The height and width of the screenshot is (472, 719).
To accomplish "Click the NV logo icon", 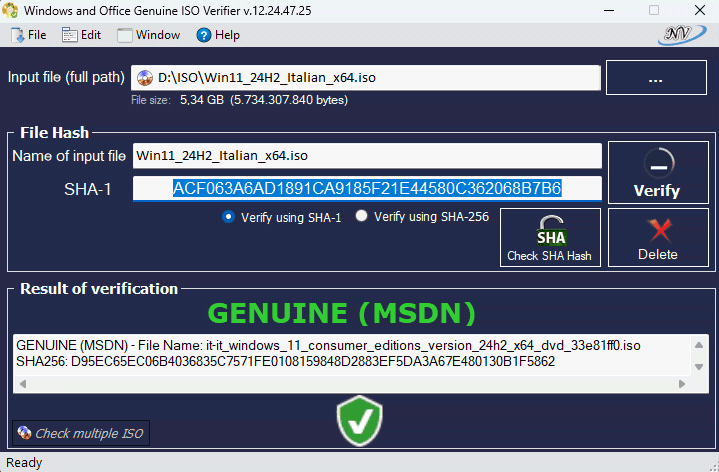I will (681, 35).
